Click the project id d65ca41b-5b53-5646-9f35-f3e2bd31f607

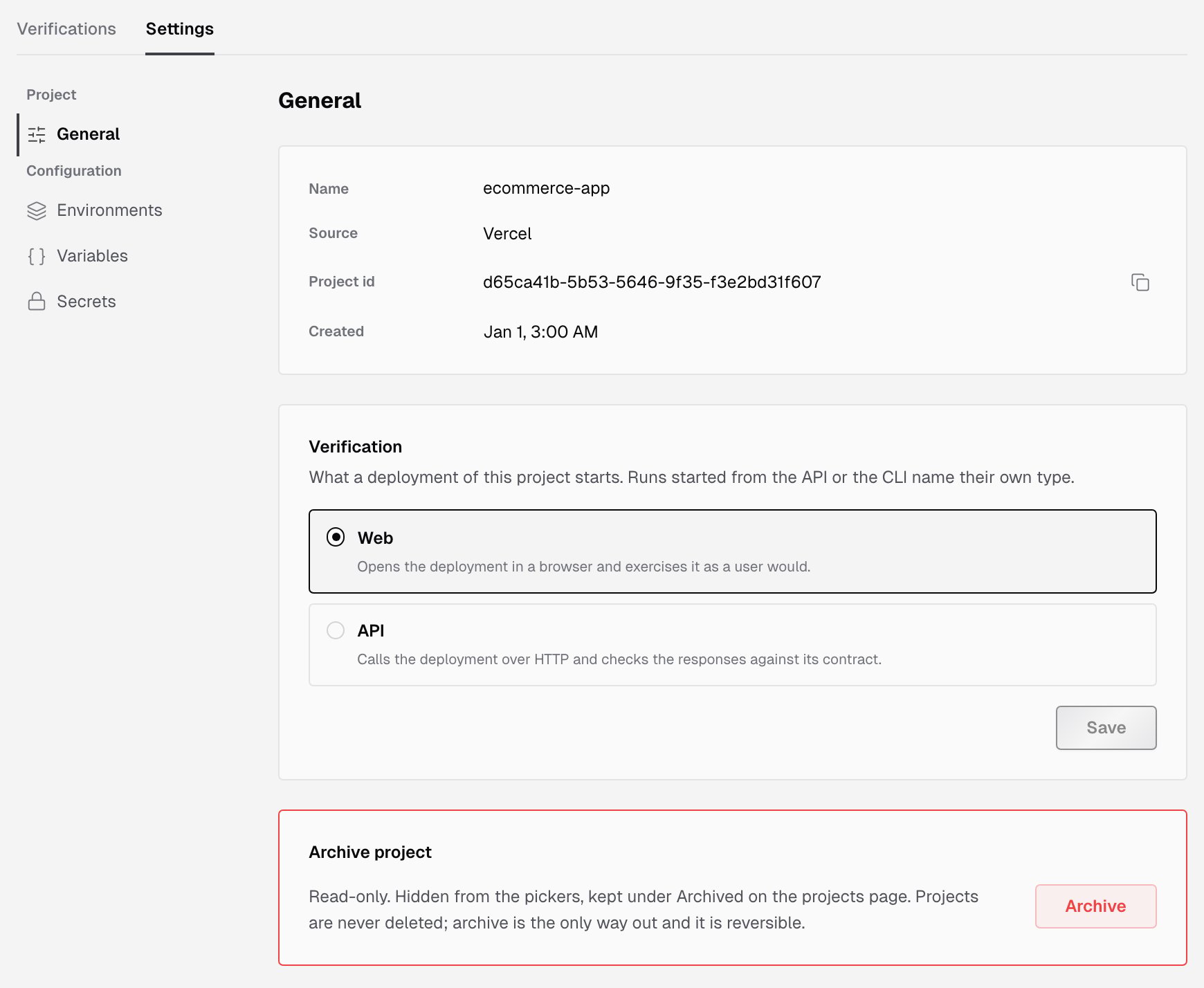click(652, 282)
